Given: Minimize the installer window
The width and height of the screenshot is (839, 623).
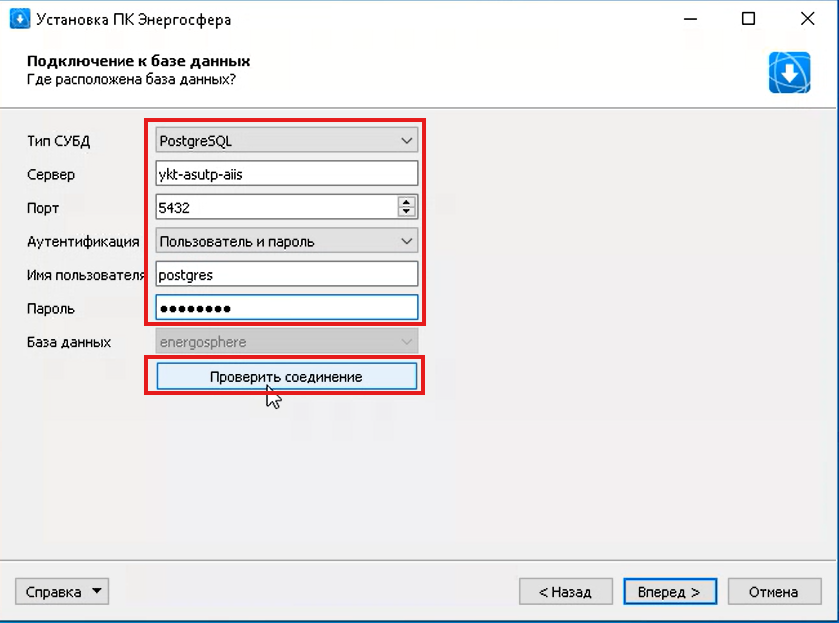Looking at the screenshot, I should tap(690, 19).
